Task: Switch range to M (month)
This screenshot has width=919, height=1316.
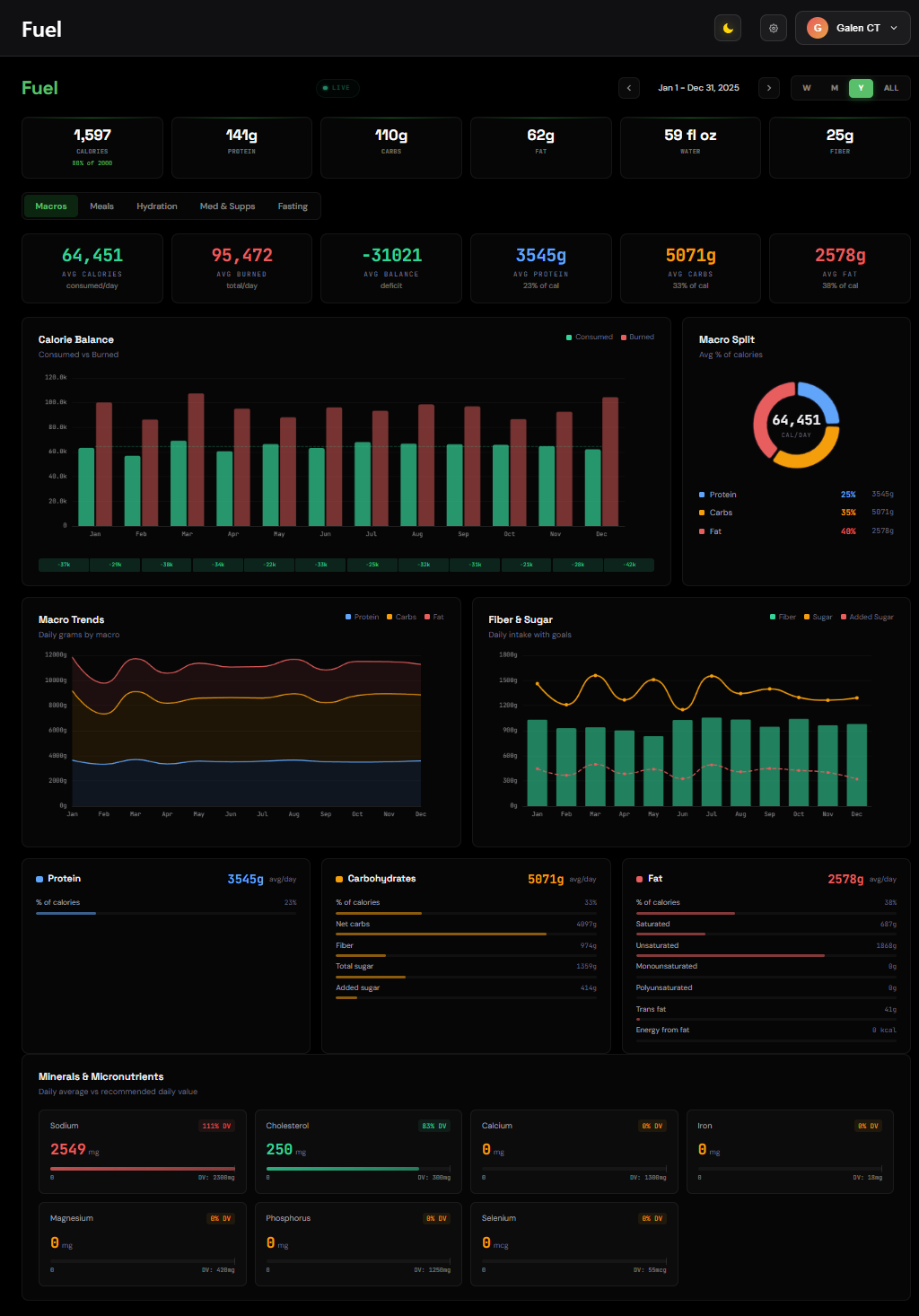Action: point(835,88)
